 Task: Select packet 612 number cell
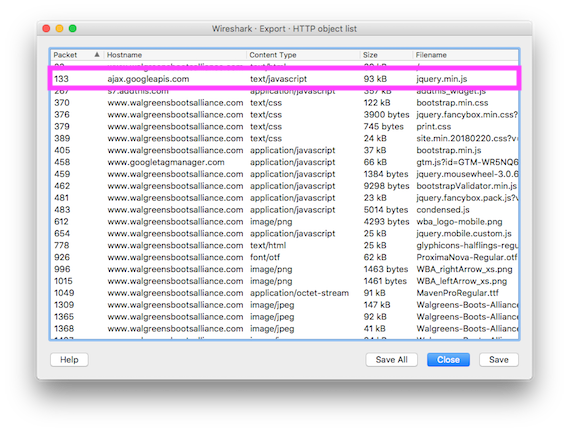pyautogui.click(x=61, y=222)
